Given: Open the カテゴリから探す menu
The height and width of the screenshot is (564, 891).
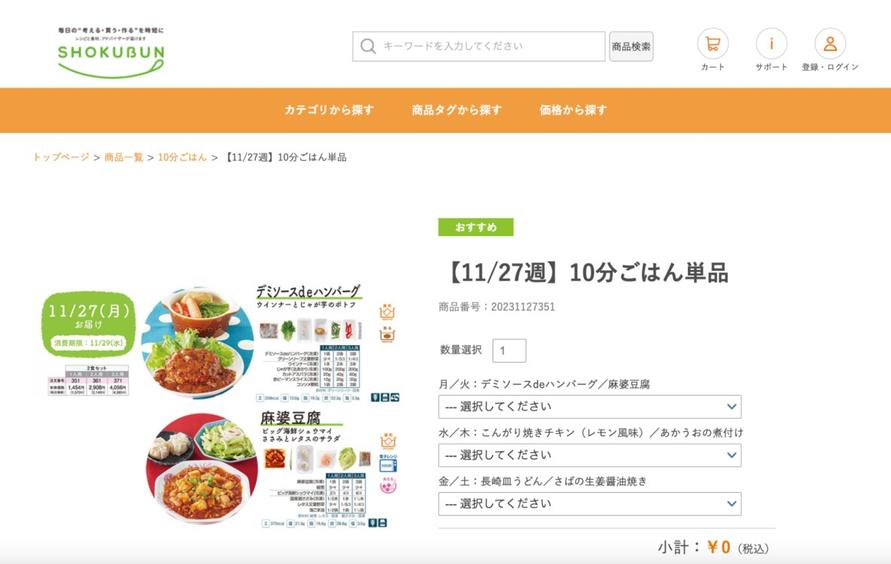Looking at the screenshot, I should [329, 110].
